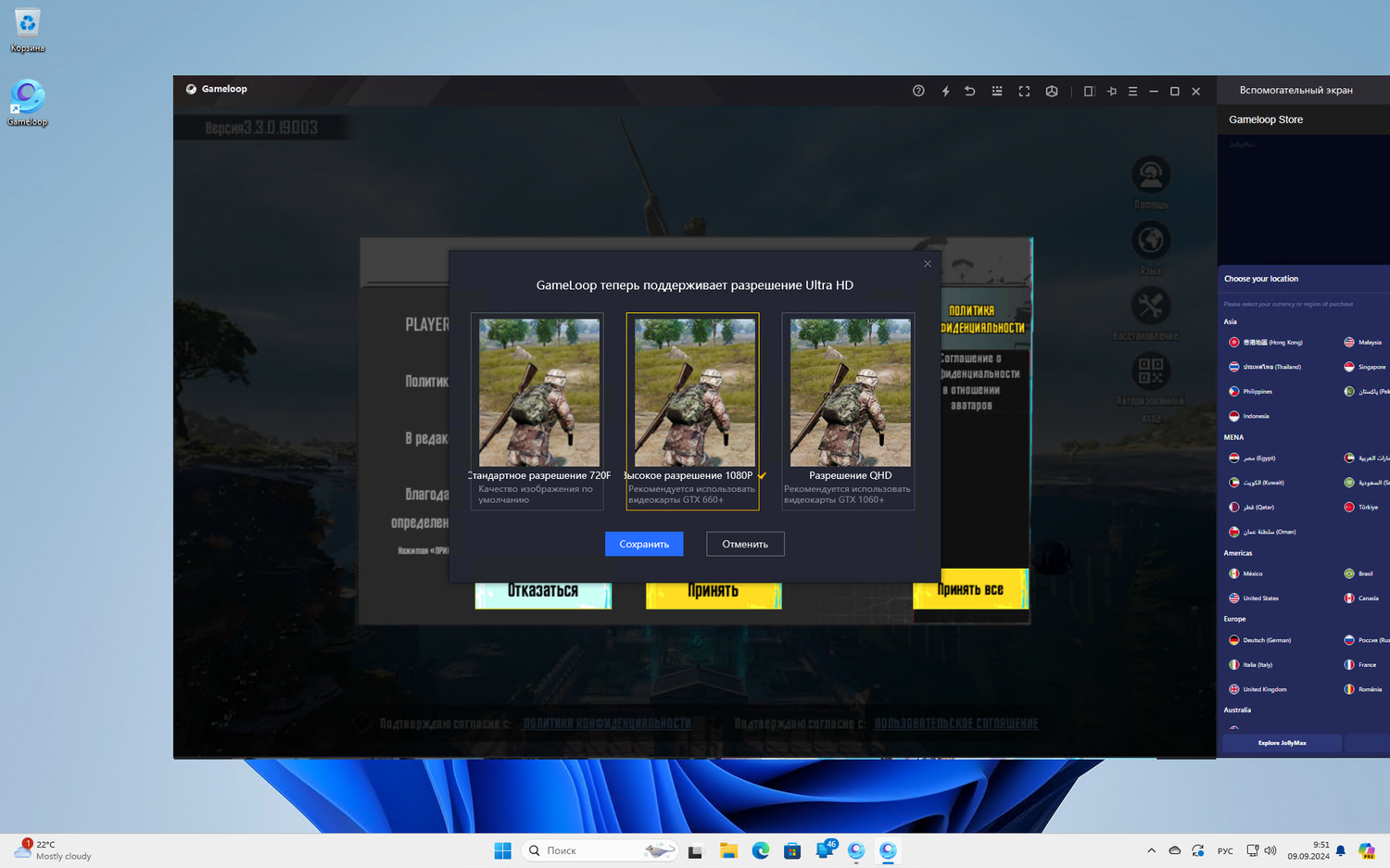Open the Gameloop hamburger menu
Screen dimensions: 1390x868
(x=1132, y=91)
